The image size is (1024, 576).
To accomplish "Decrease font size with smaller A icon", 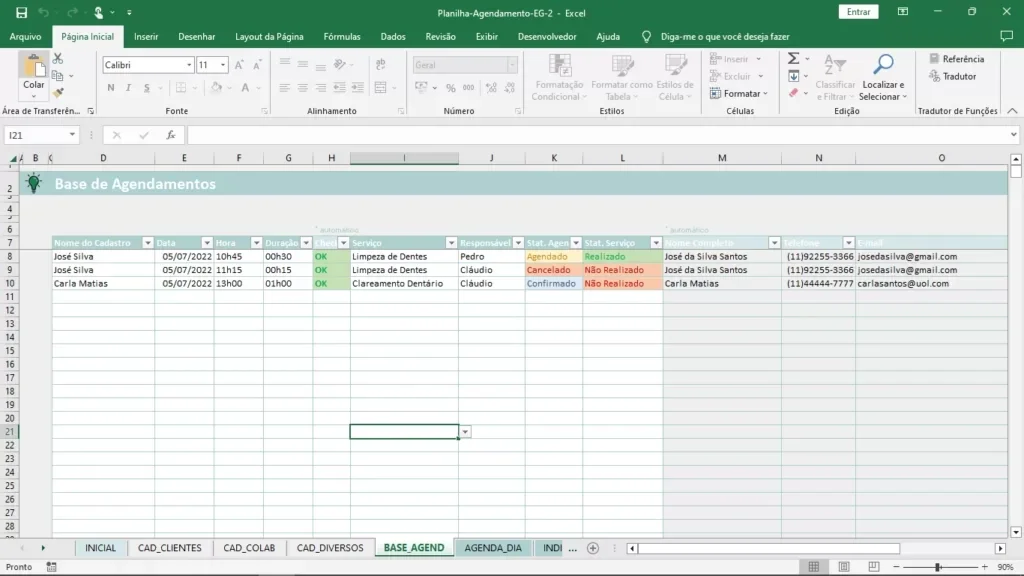I will coord(257,65).
